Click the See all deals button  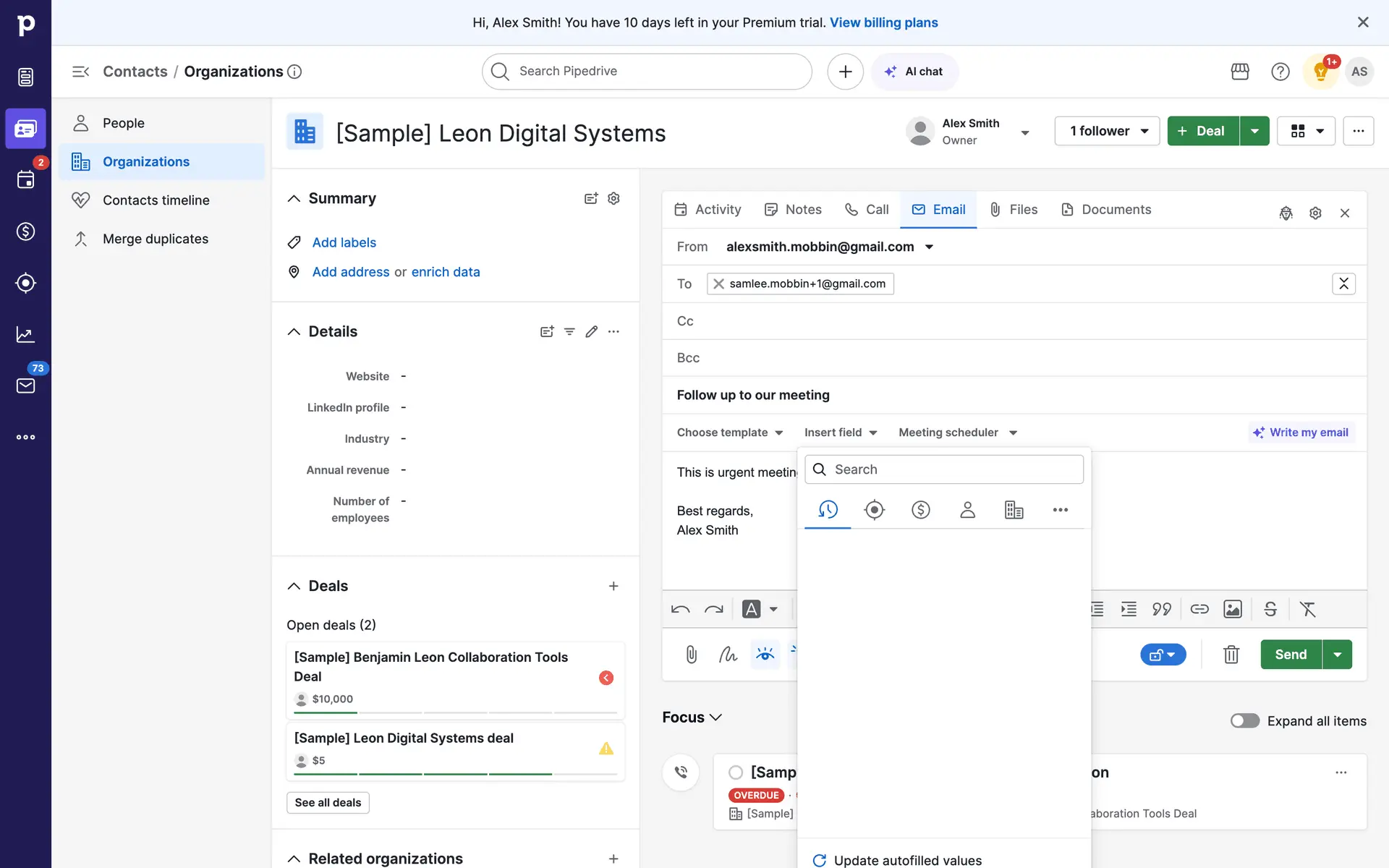(x=328, y=802)
